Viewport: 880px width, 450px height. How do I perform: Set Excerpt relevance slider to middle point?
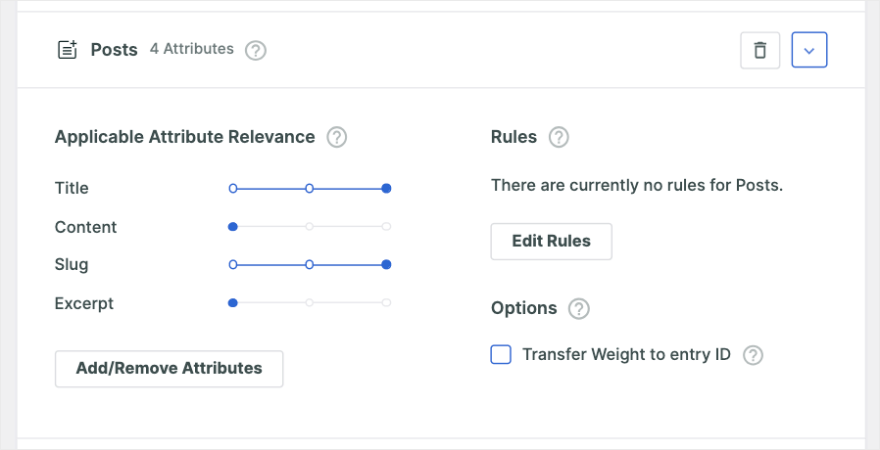pyautogui.click(x=309, y=303)
